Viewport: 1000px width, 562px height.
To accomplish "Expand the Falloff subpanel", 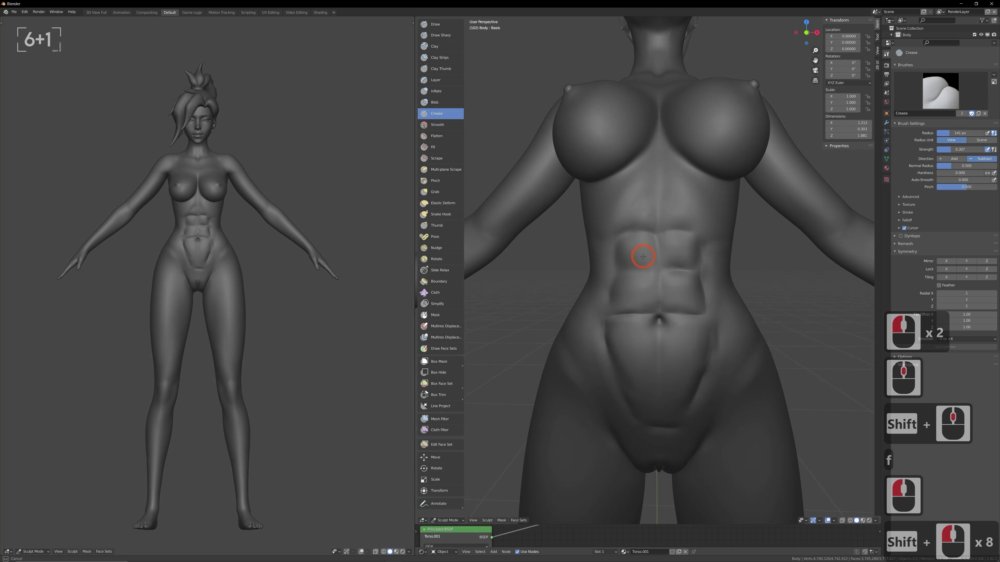I will pyautogui.click(x=908, y=220).
